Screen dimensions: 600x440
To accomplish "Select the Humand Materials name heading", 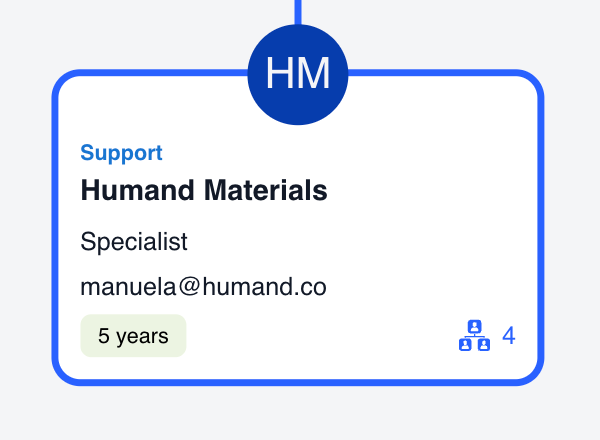I will click(x=204, y=189).
